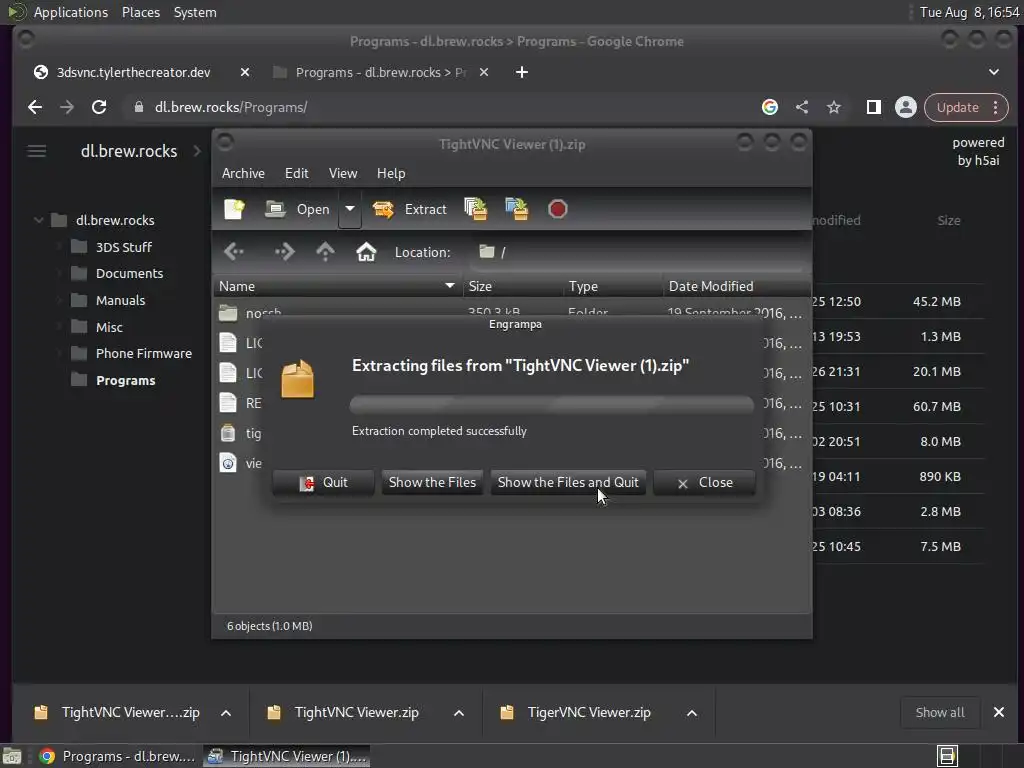The image size is (1024, 768).
Task: Click the Quit button in extraction dialog
Action: 323,483
